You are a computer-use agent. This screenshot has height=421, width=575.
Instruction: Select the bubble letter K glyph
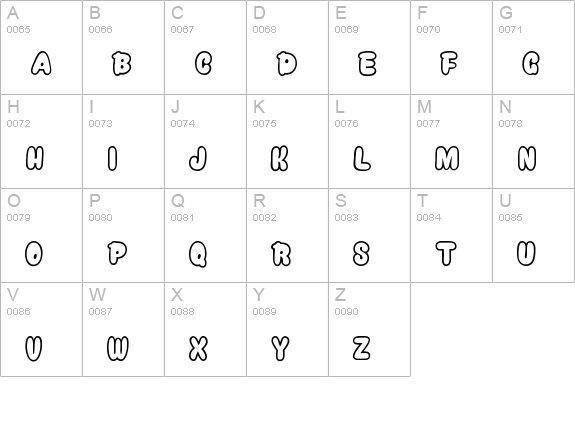point(279,158)
